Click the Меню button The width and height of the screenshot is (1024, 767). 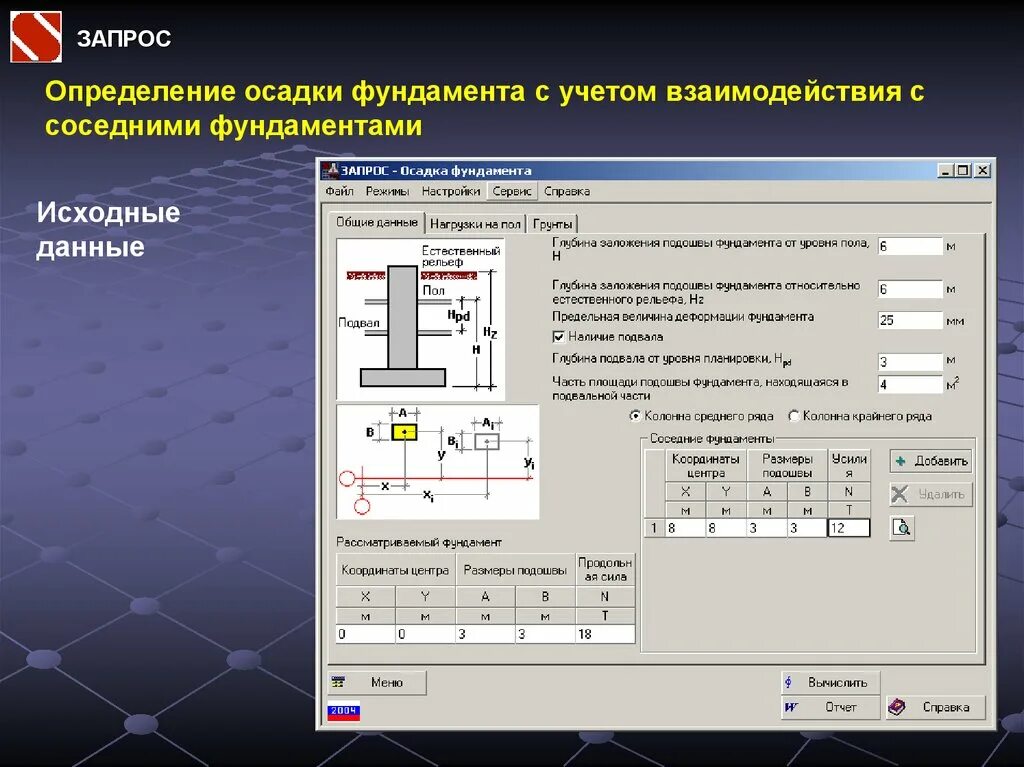point(377,683)
